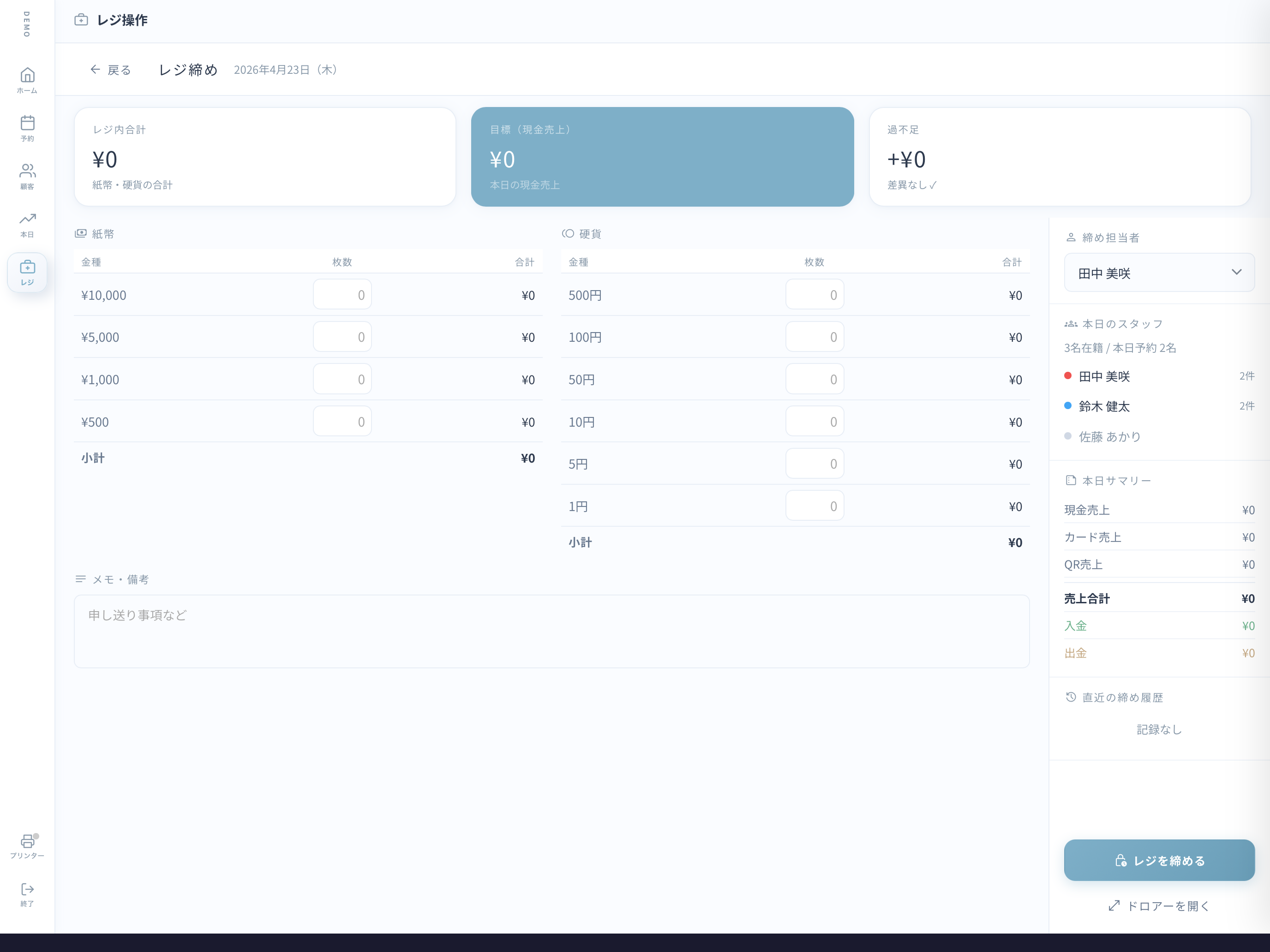Image resolution: width=1270 pixels, height=952 pixels.
Task: Click the 本日のスタッフ group icon
Action: 1071,324
